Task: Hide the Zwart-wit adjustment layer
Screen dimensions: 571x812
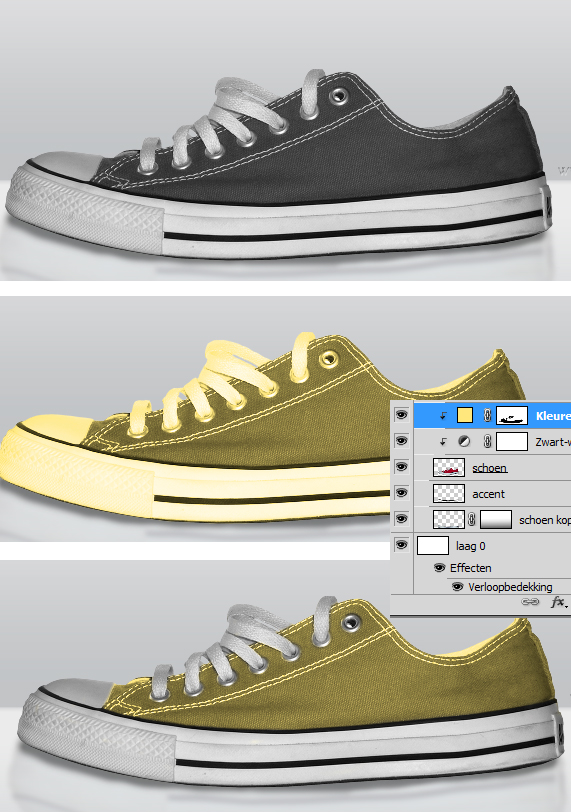Action: tap(401, 441)
